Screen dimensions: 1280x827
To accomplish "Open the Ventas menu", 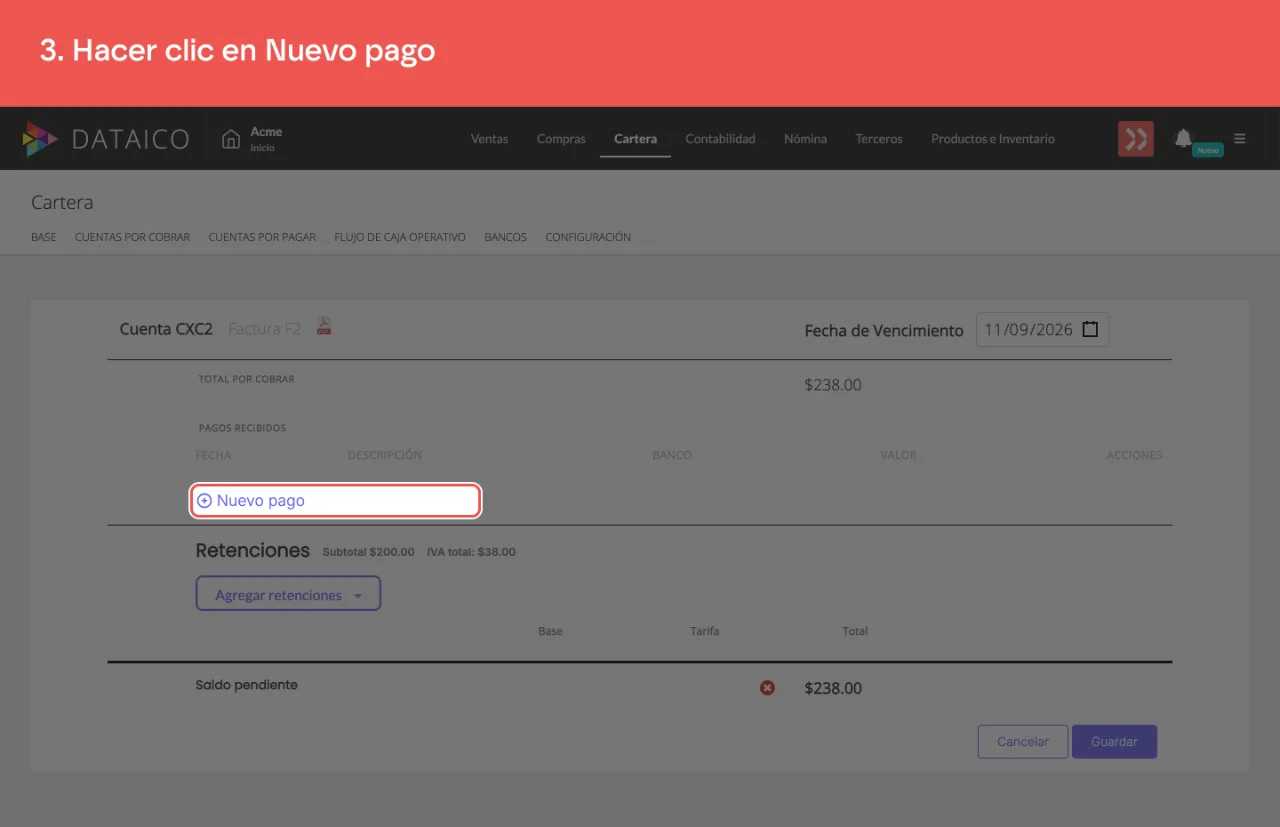I will 489,139.
